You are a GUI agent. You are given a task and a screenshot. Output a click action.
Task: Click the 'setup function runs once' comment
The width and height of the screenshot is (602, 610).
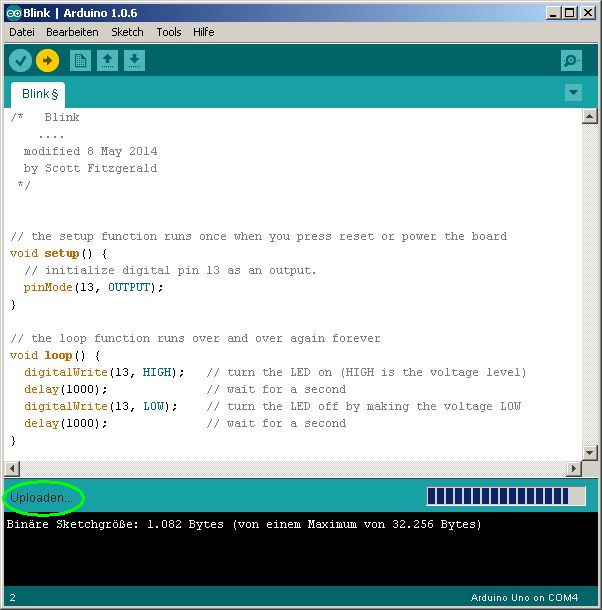[258, 237]
